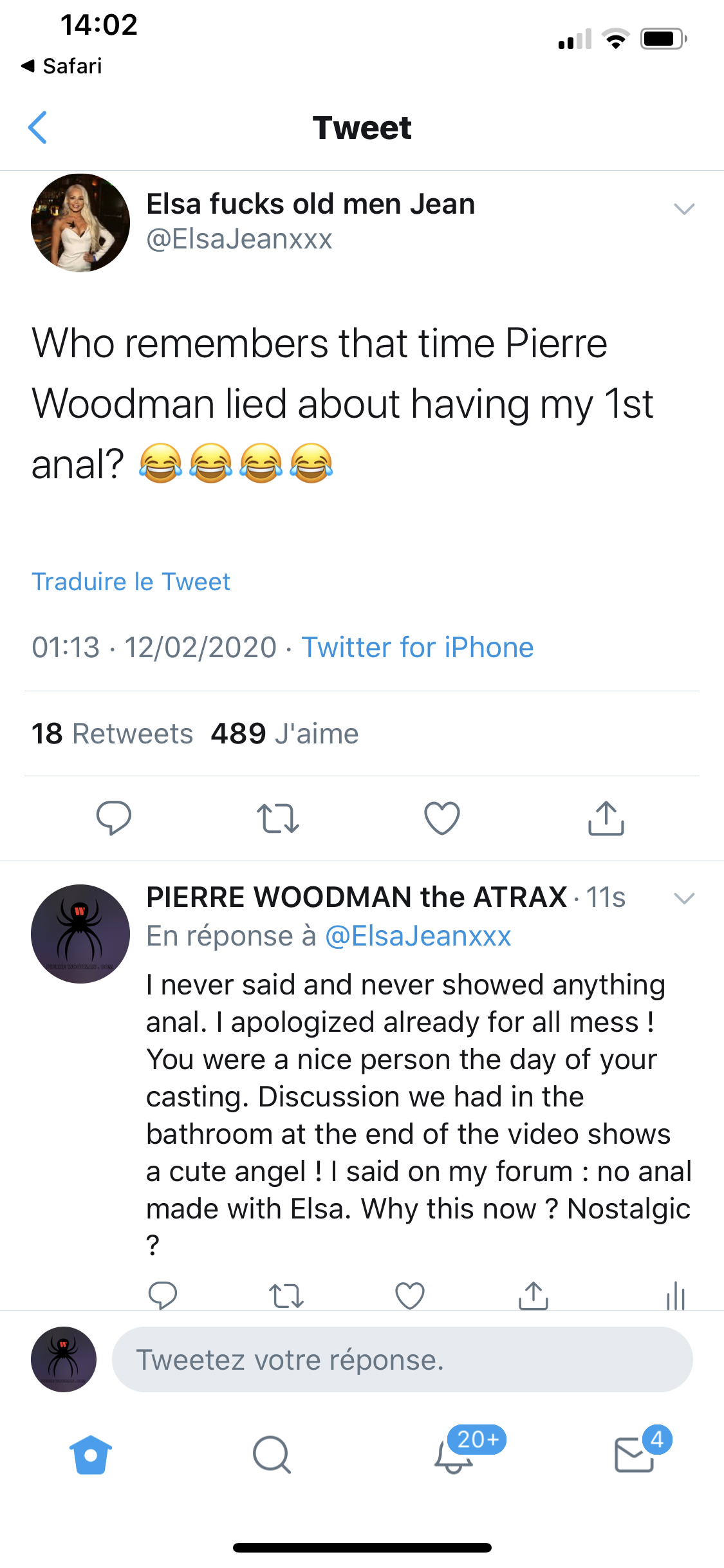The width and height of the screenshot is (724, 1568).
Task: Expand the main tweet options chevron
Action: [x=683, y=209]
